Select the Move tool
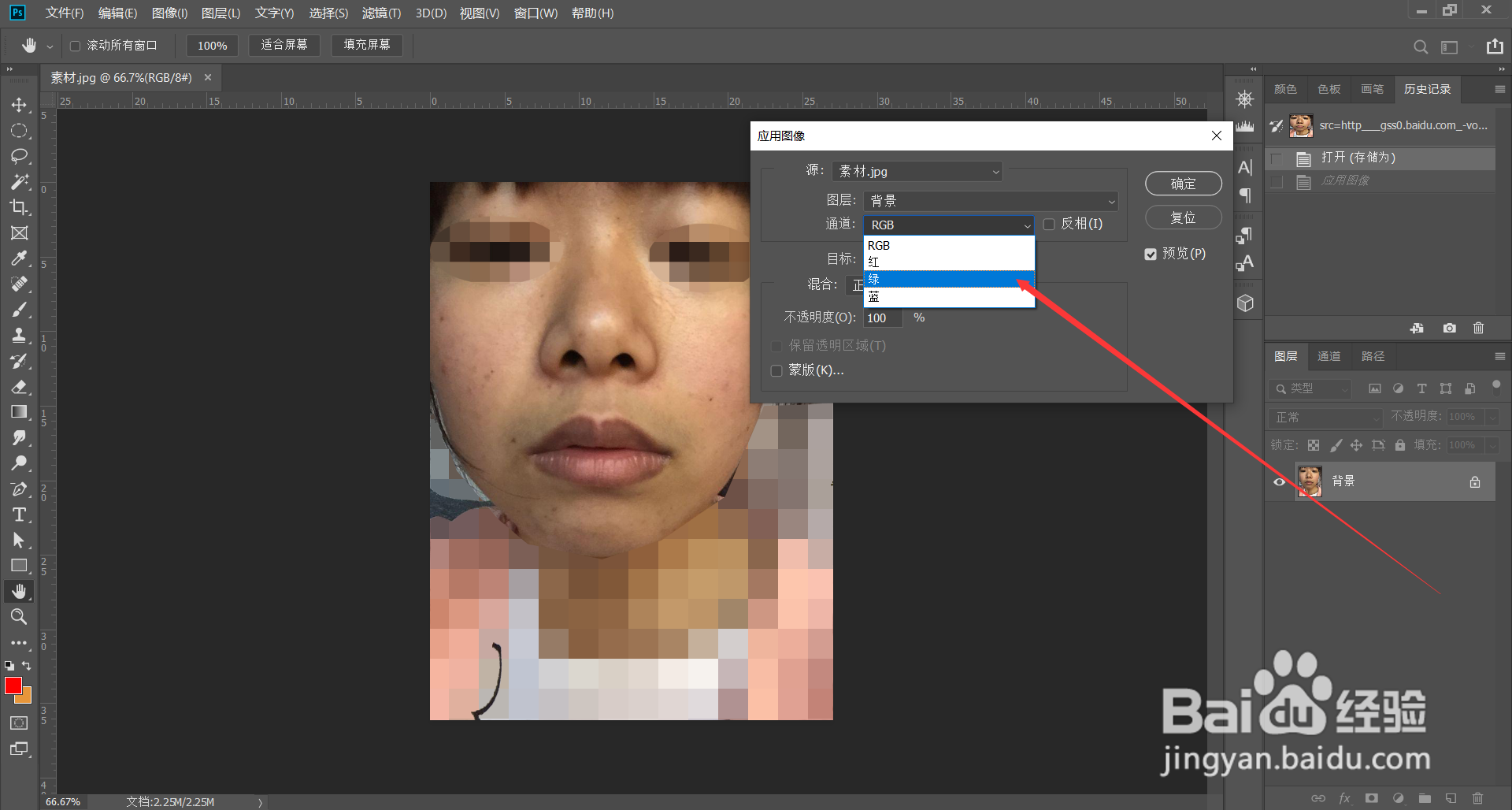1512x810 pixels. pyautogui.click(x=19, y=105)
